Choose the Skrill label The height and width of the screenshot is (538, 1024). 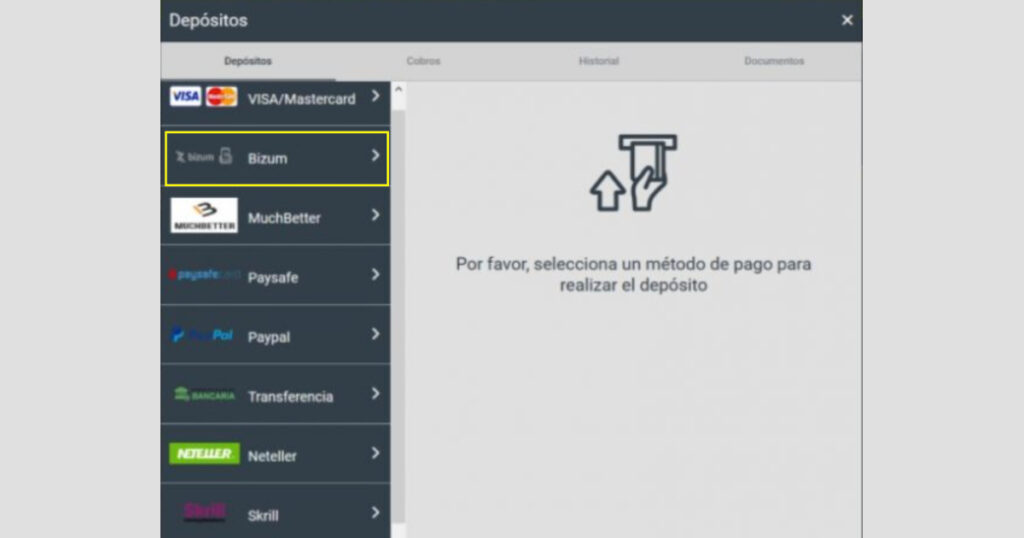[263, 515]
